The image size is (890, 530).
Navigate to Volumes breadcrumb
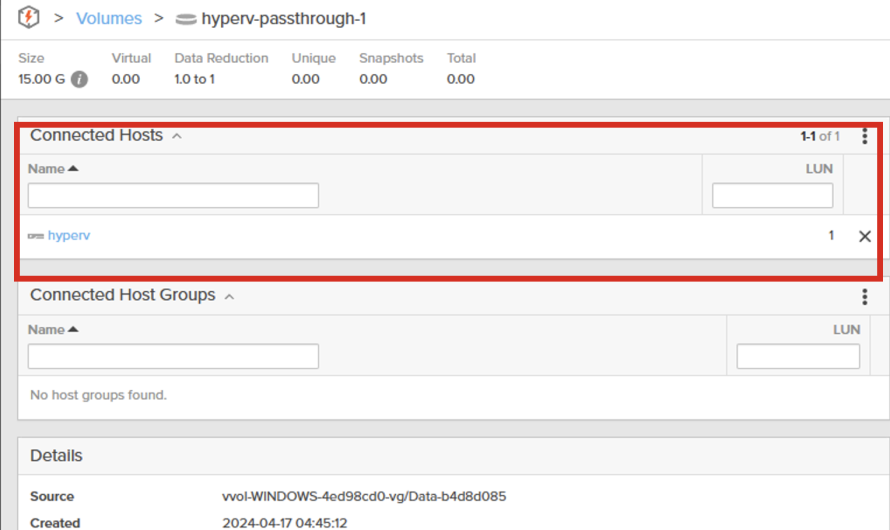109,19
